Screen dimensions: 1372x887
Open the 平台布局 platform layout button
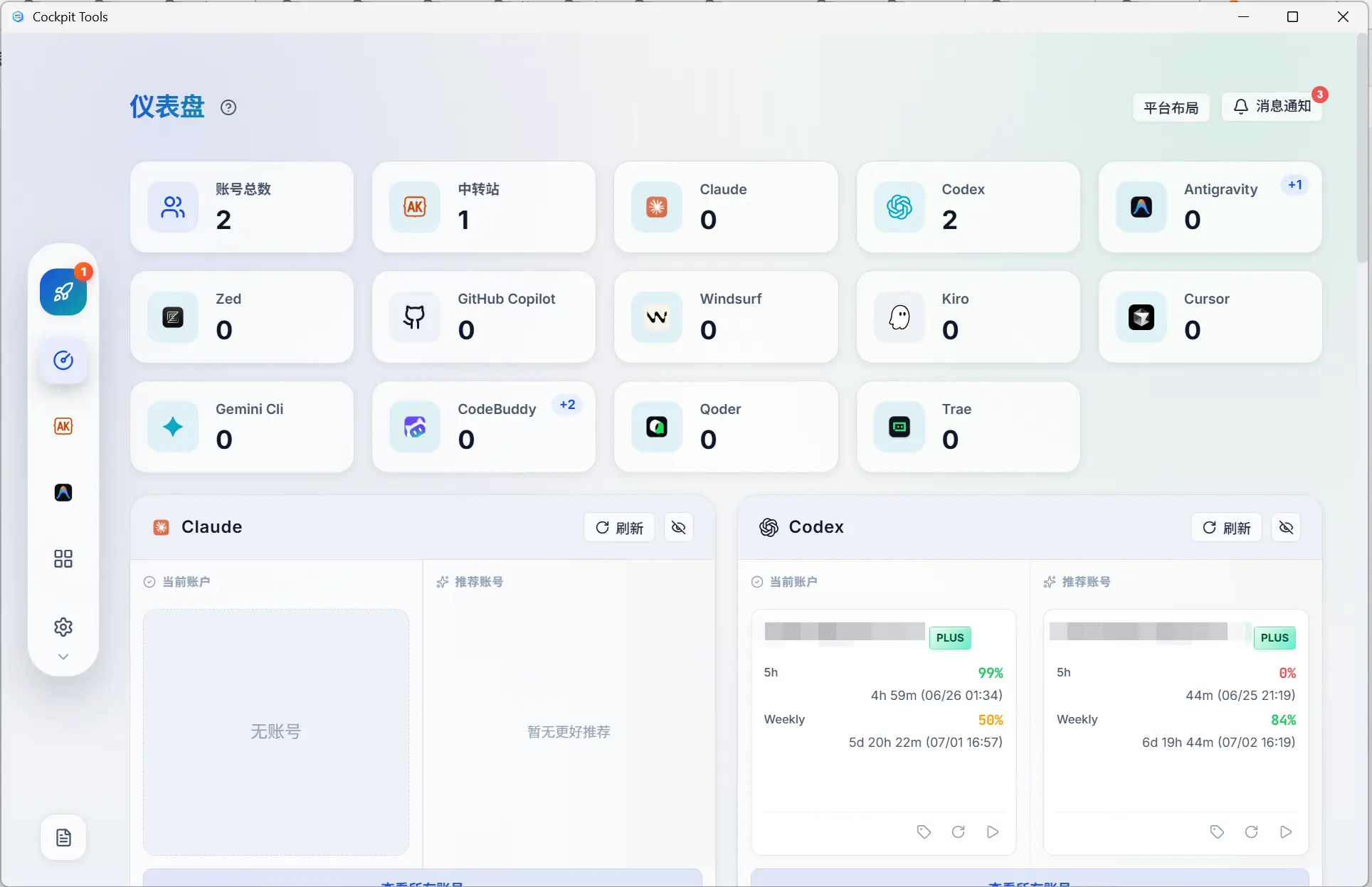[x=1171, y=107]
